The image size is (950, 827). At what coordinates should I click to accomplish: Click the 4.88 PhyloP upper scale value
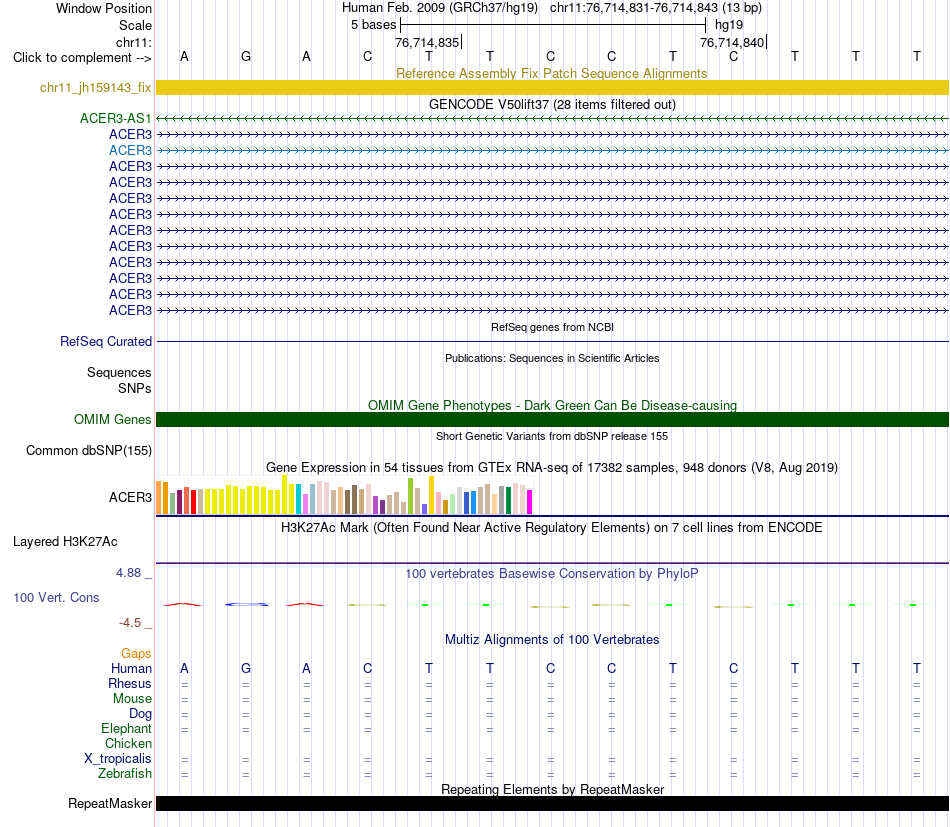tap(128, 573)
